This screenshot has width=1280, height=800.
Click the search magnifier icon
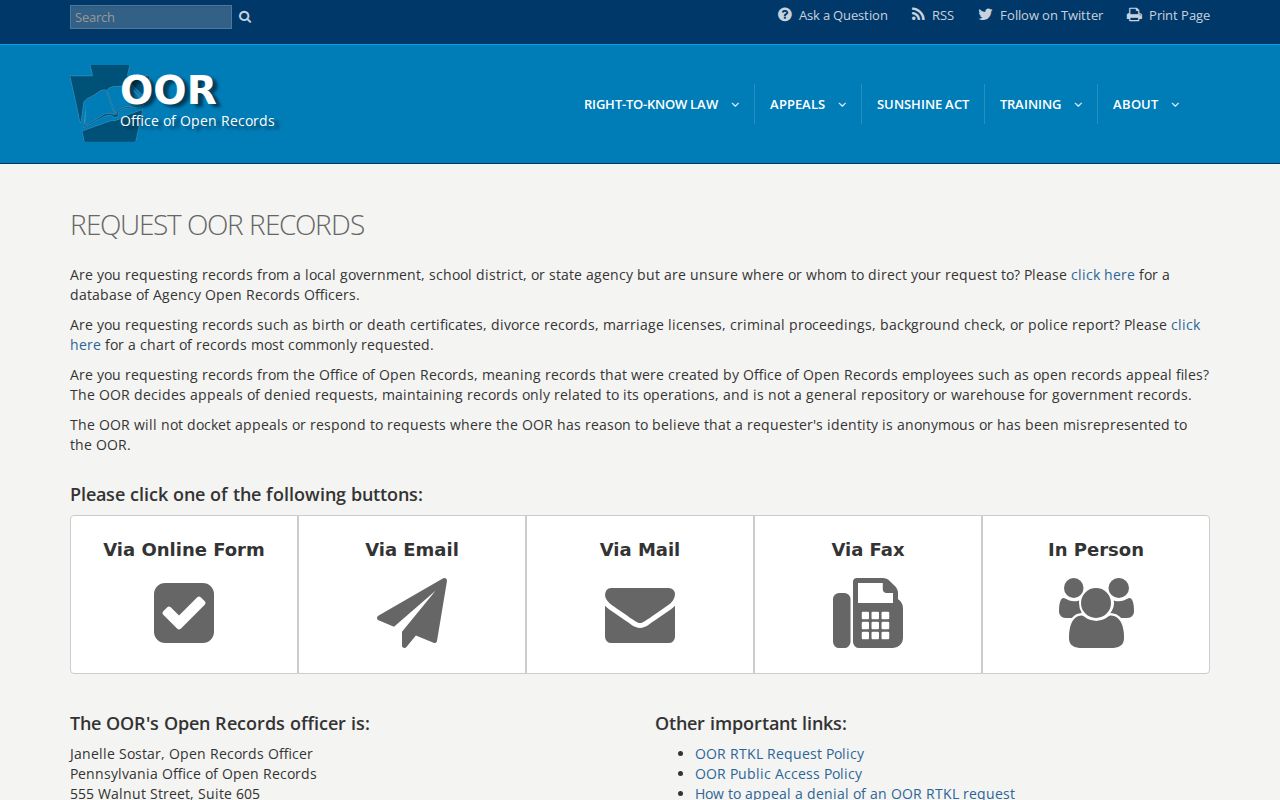point(245,17)
